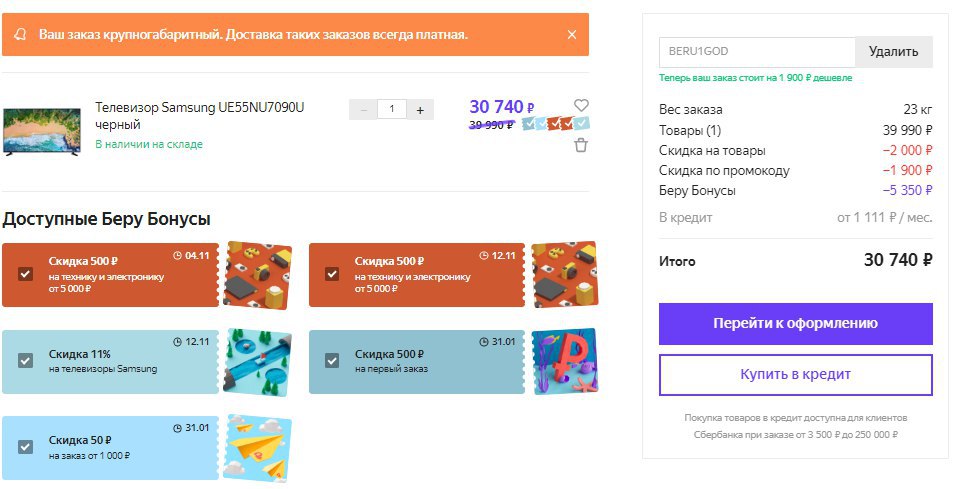
Task: Click the clock icon on the 50 ₽ coupon
Action: tap(178, 428)
